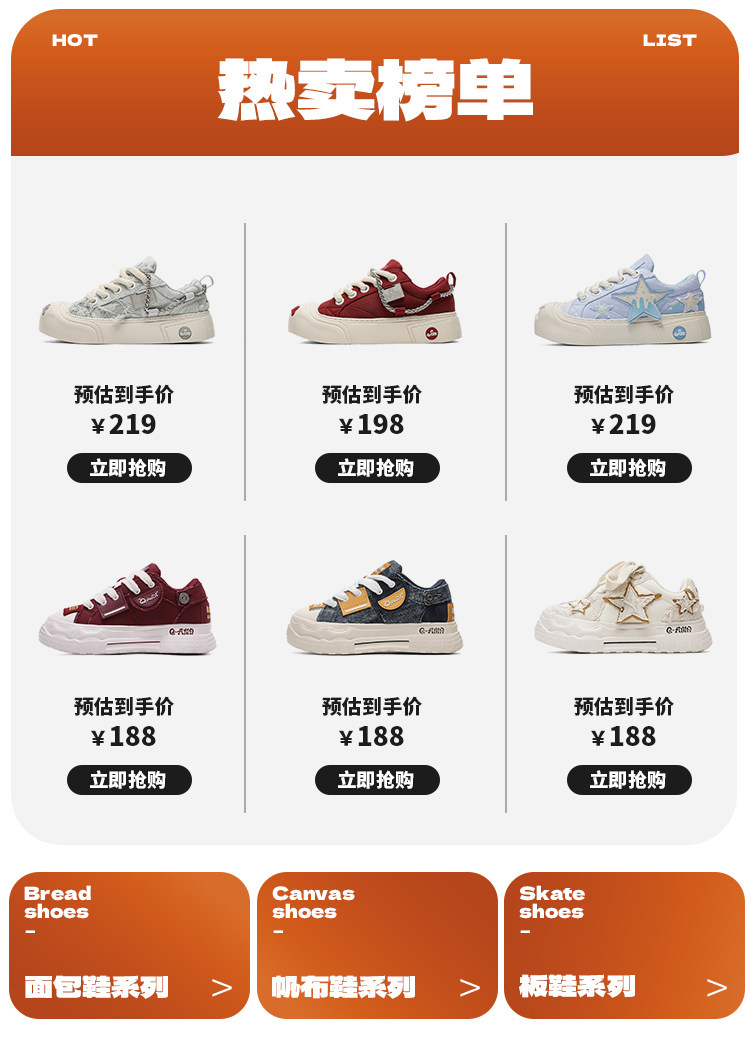Click 立即抢购 under the cream star sneaker
This screenshot has height=1051, width=750.
629,780
